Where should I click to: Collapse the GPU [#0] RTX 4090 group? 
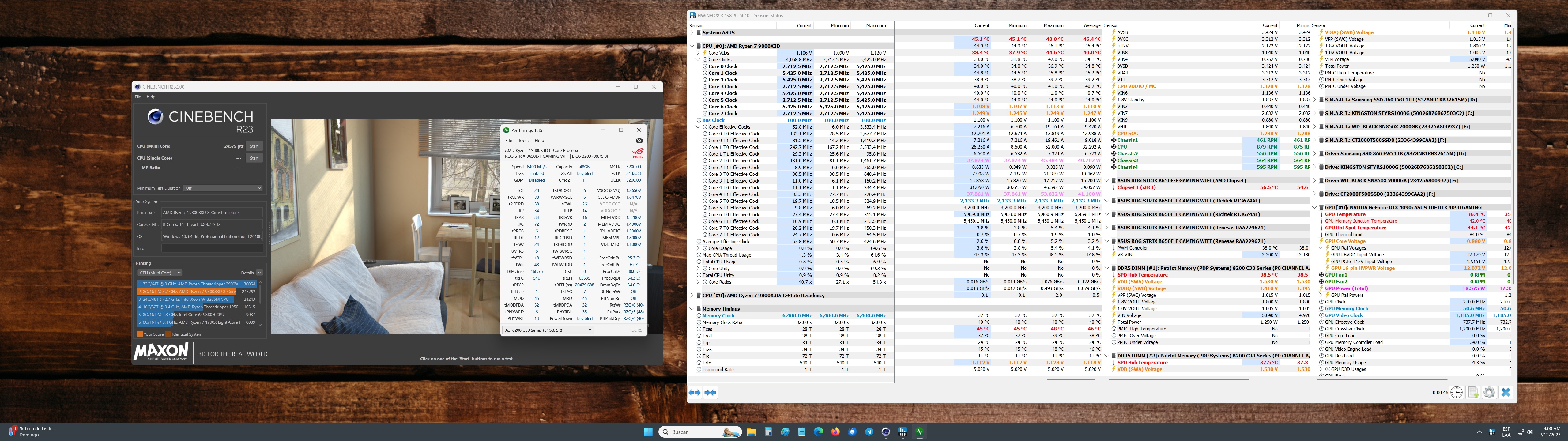1315,208
